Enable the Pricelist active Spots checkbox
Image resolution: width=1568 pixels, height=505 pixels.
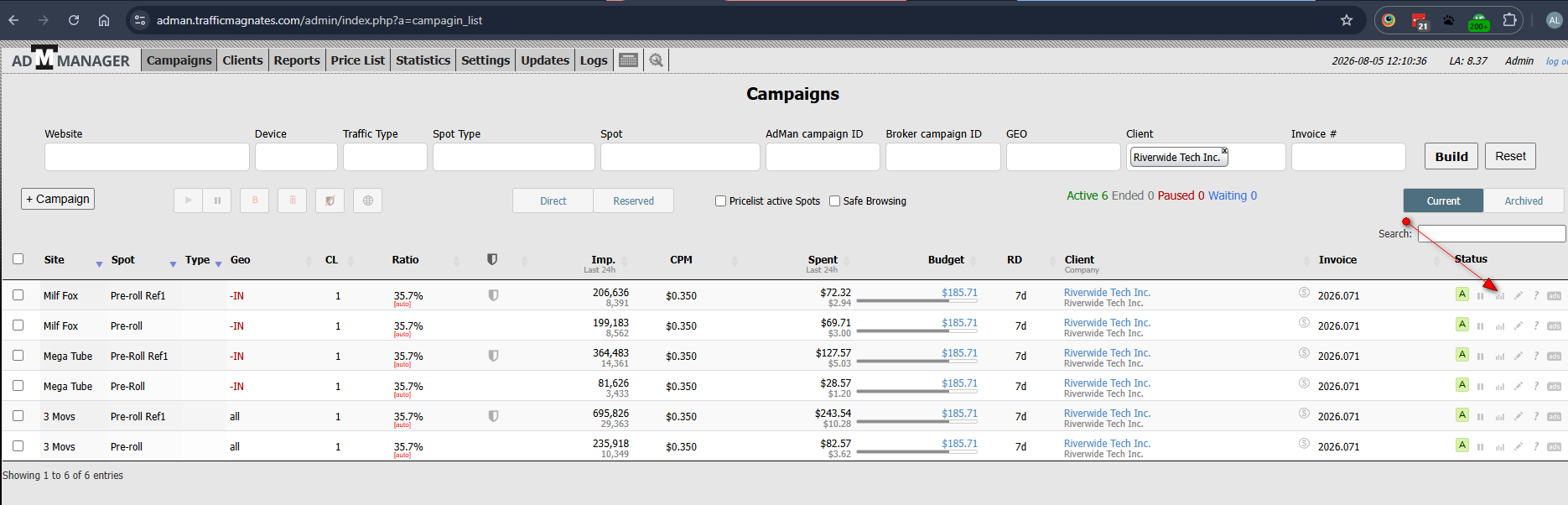(x=720, y=201)
